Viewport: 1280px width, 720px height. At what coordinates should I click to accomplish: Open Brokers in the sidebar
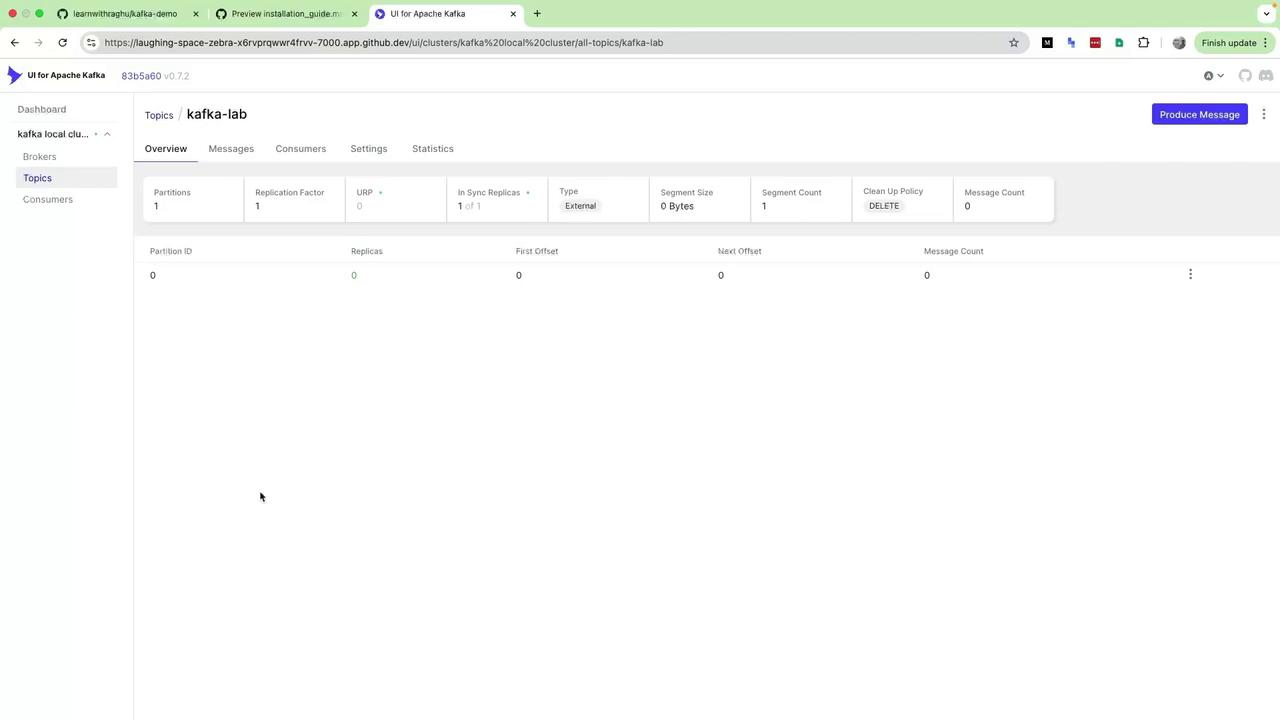(x=40, y=157)
